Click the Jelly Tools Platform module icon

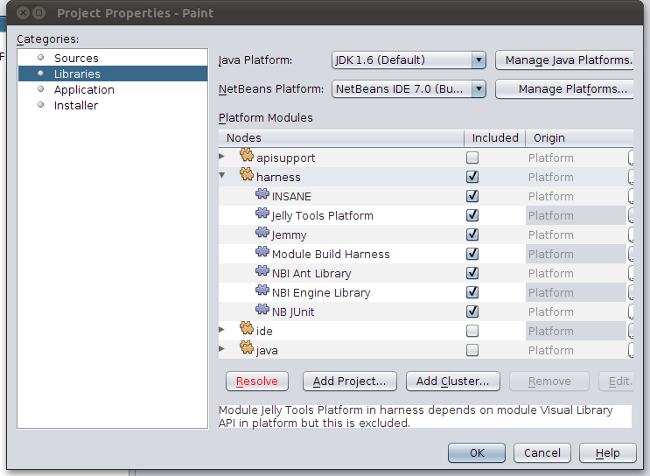pyautogui.click(x=263, y=215)
